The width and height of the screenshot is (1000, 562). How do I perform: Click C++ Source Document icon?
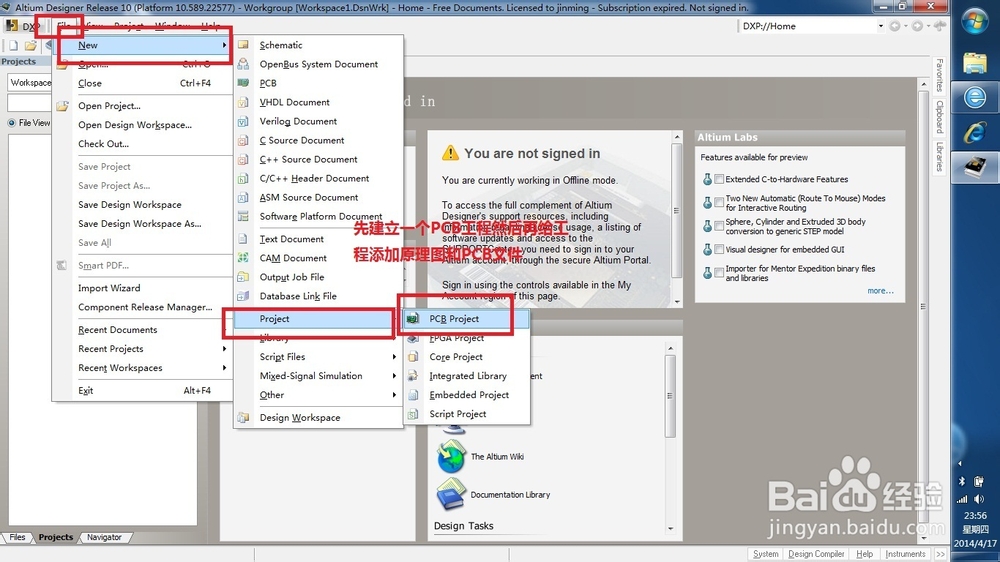[x=243, y=159]
